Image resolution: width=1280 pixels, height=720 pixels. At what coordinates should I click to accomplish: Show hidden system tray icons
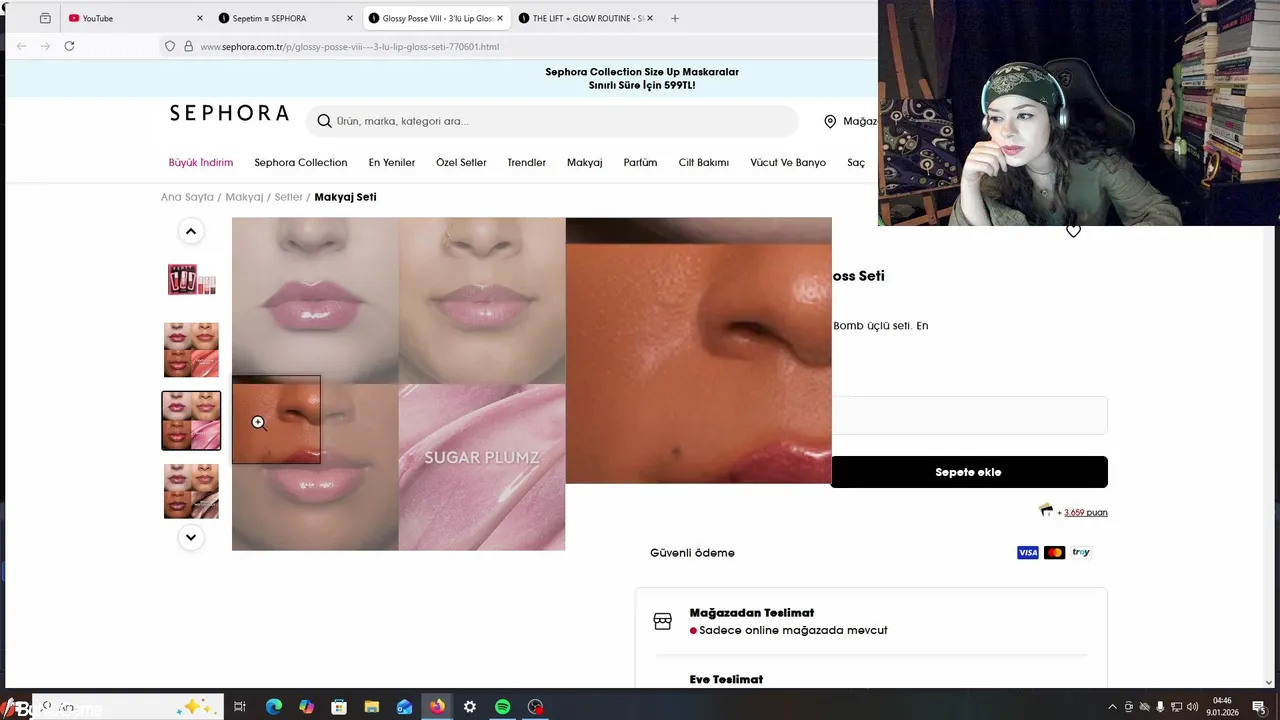tap(1113, 707)
